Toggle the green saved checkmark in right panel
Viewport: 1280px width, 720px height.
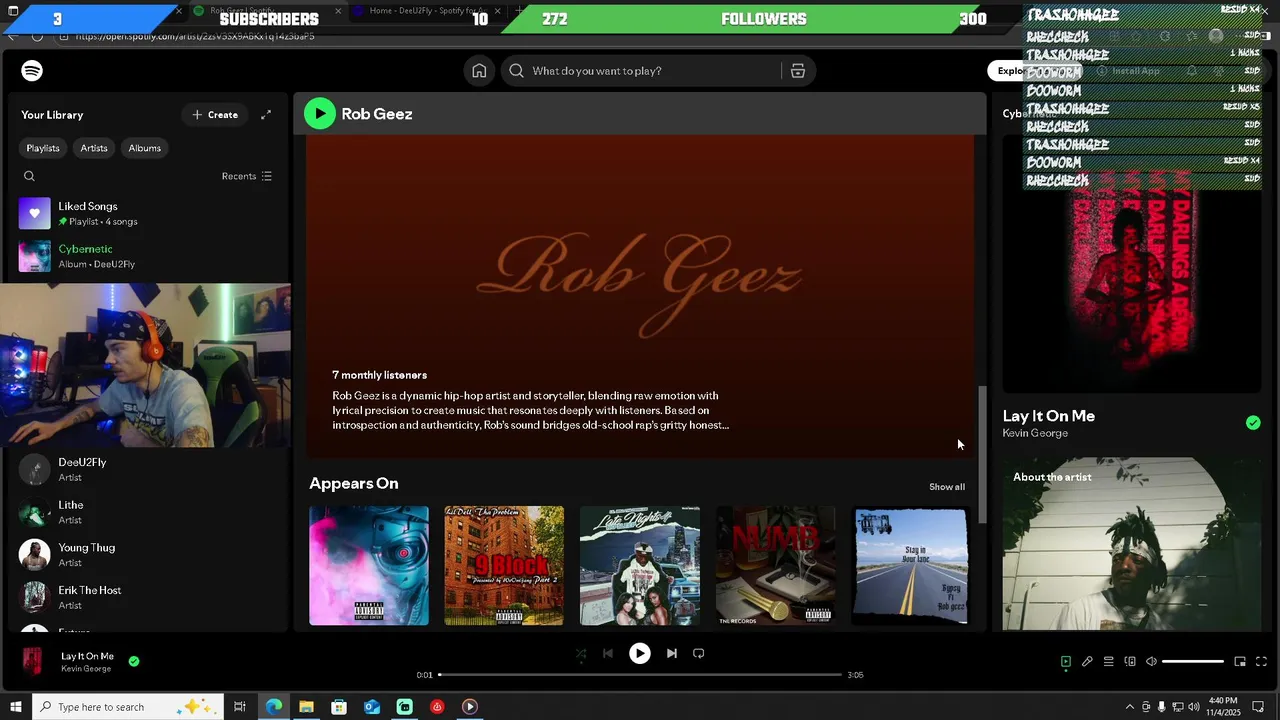(1253, 423)
